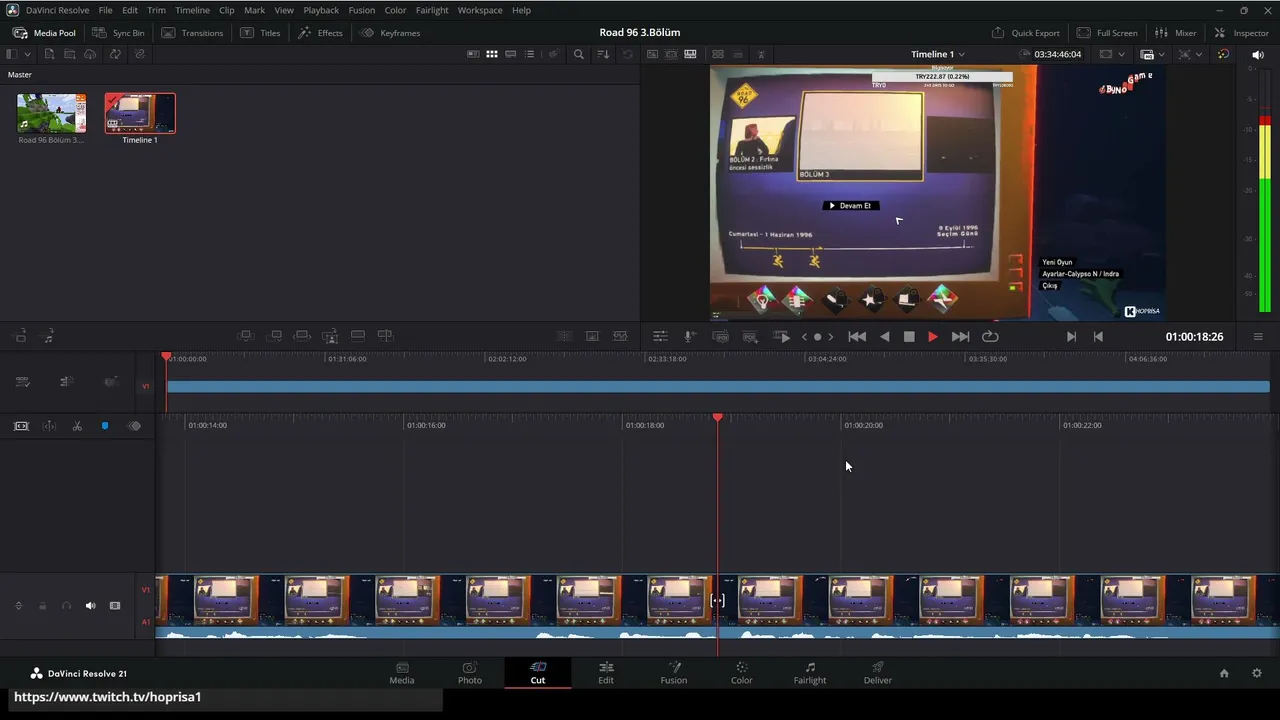
Task: Switch media pool to filmstrip view
Action: tap(511, 54)
